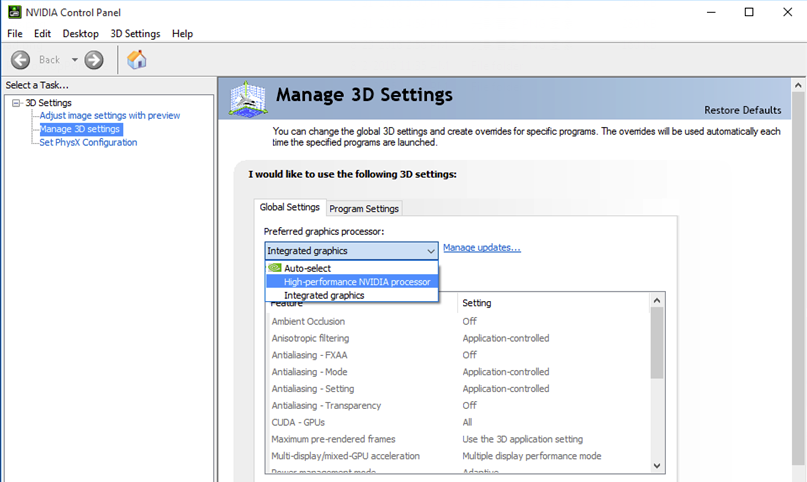Open the Preferred graphics processor combo box

(x=351, y=251)
